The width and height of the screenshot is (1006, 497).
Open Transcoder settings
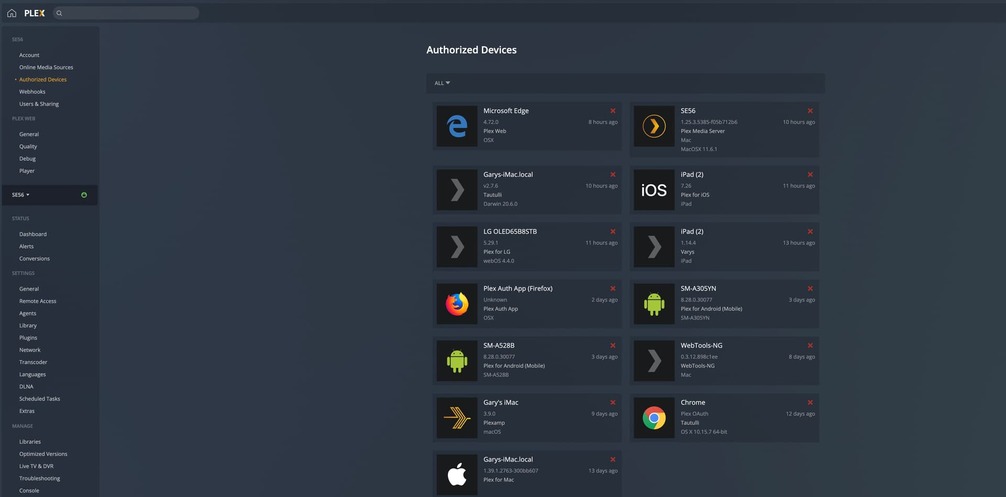point(33,362)
